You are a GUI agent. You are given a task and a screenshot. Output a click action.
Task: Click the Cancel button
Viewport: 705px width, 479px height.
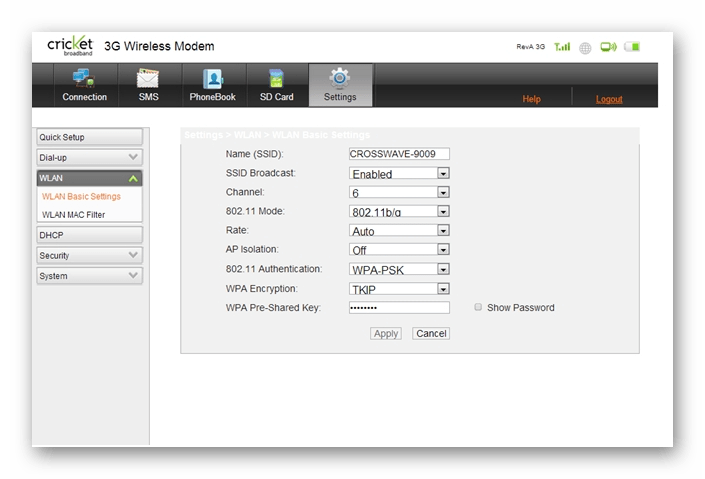[431, 333]
